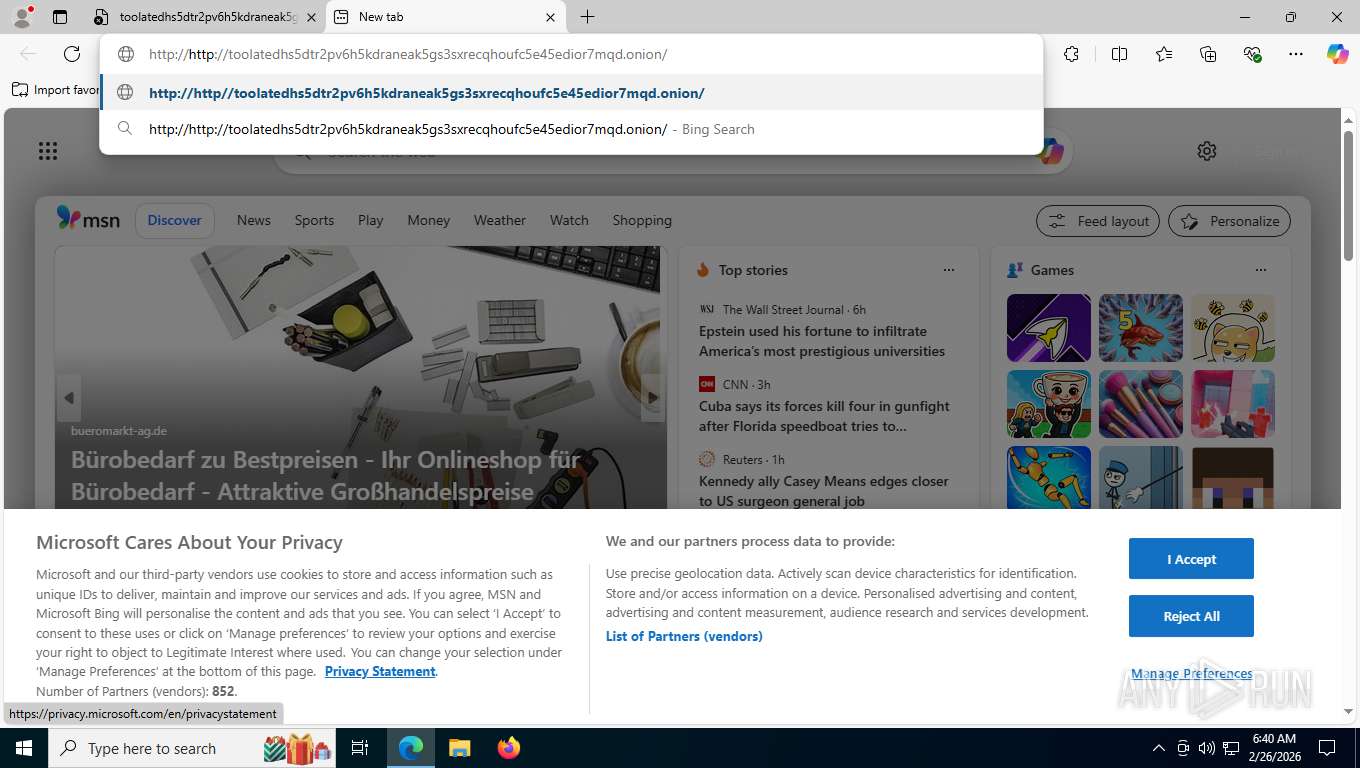Open the Favorites star icon
The height and width of the screenshot is (768, 1360).
(1164, 54)
